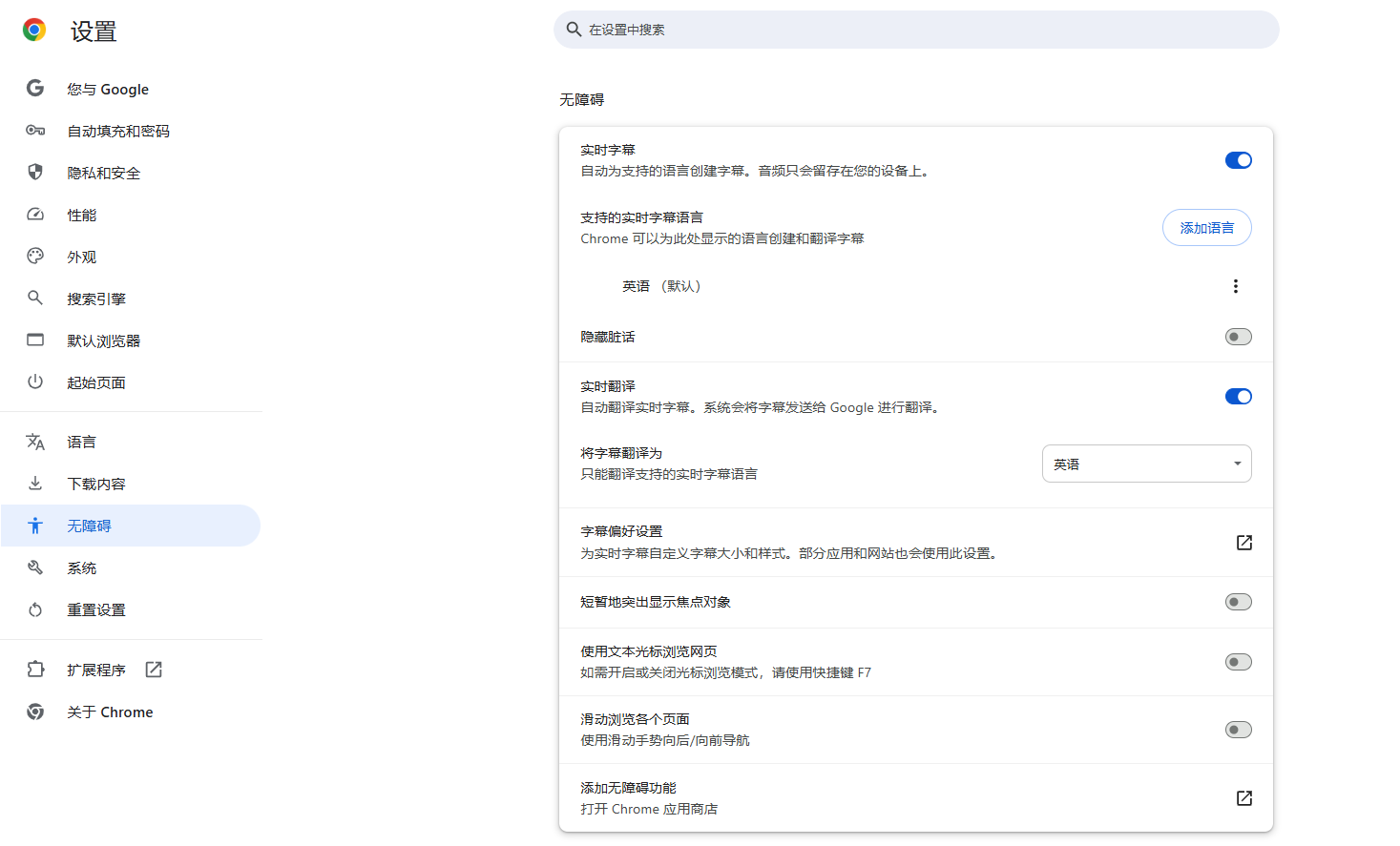Click the 添加语言 button
The image size is (1400, 846).
tap(1207, 228)
